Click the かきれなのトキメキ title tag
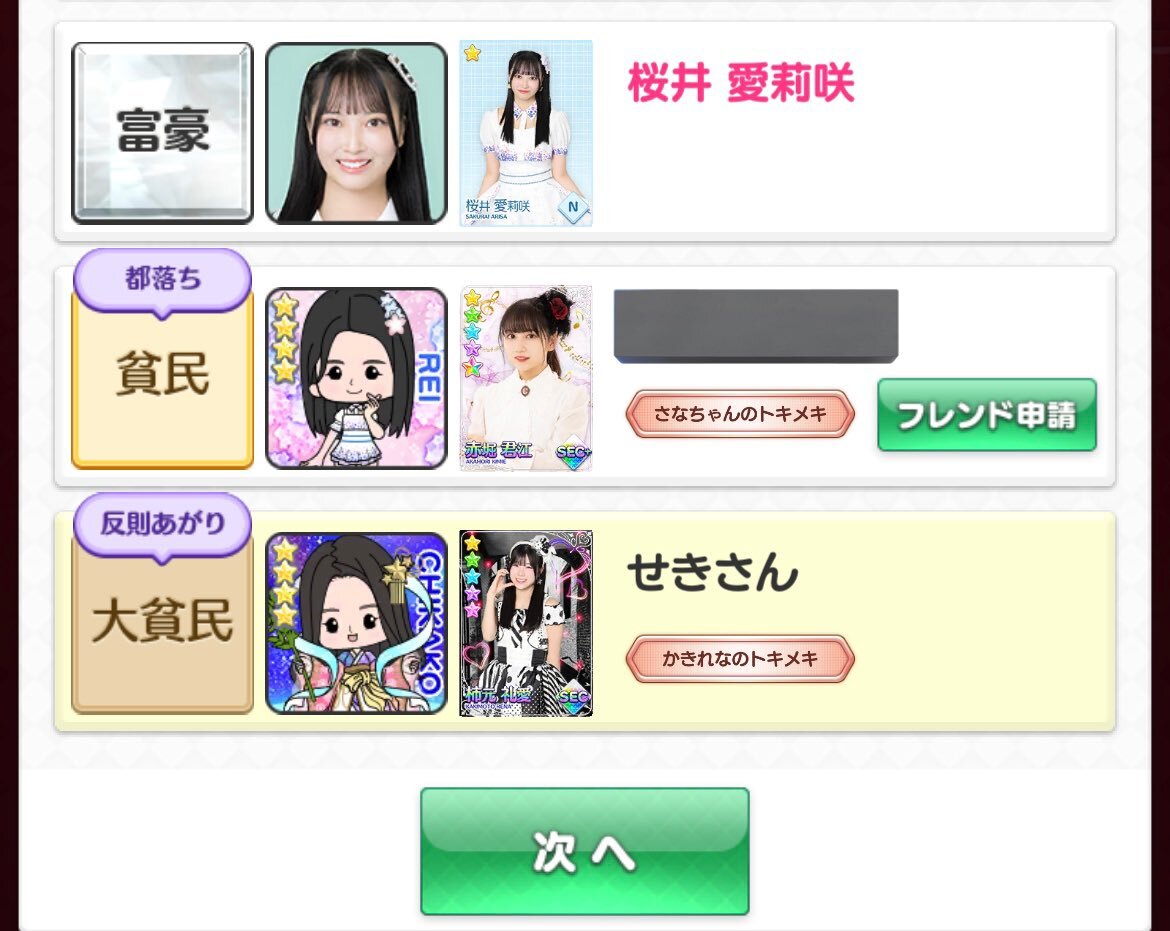The width and height of the screenshot is (1170, 931). [x=740, y=659]
